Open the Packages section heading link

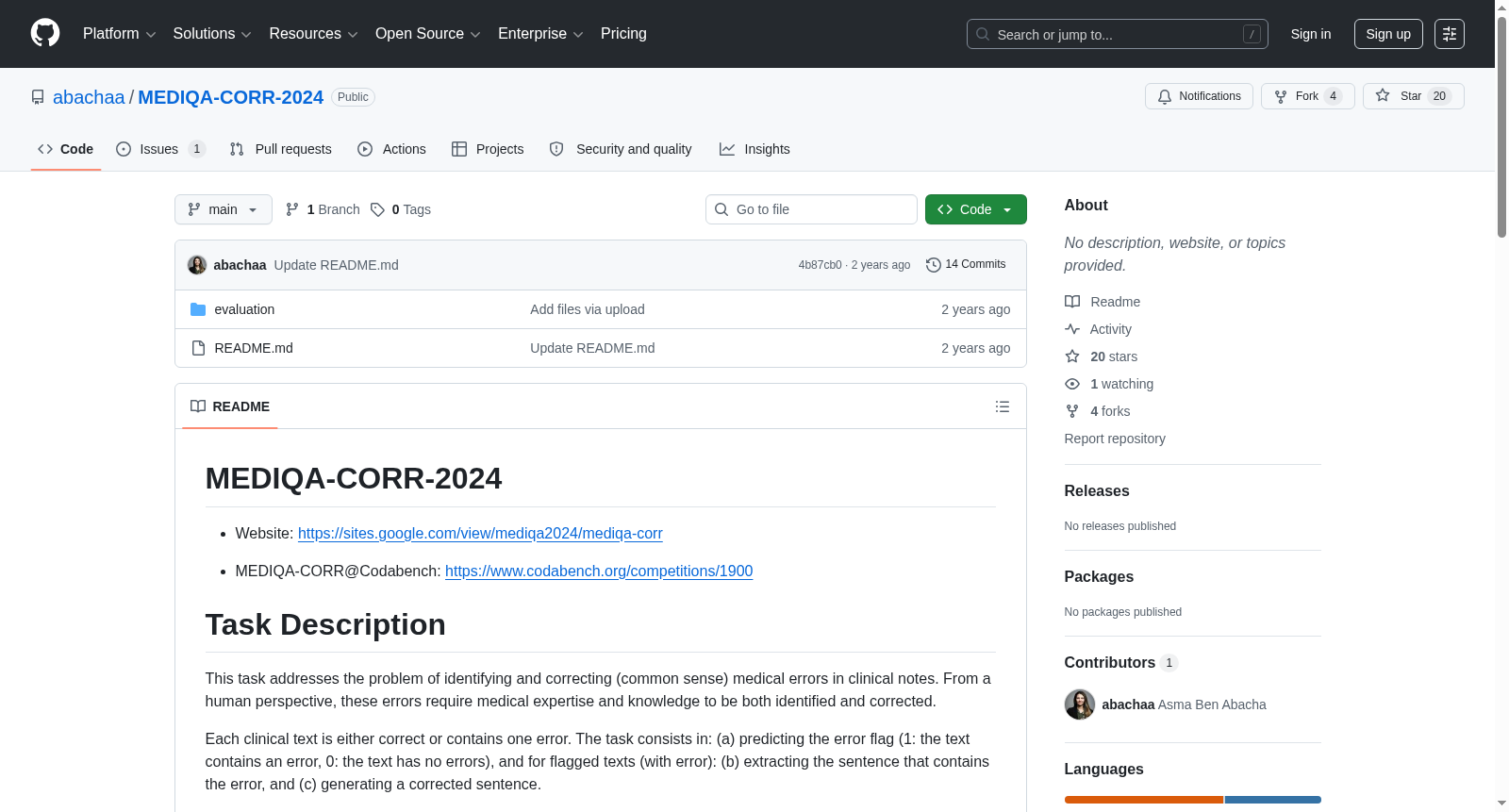[x=1099, y=577]
